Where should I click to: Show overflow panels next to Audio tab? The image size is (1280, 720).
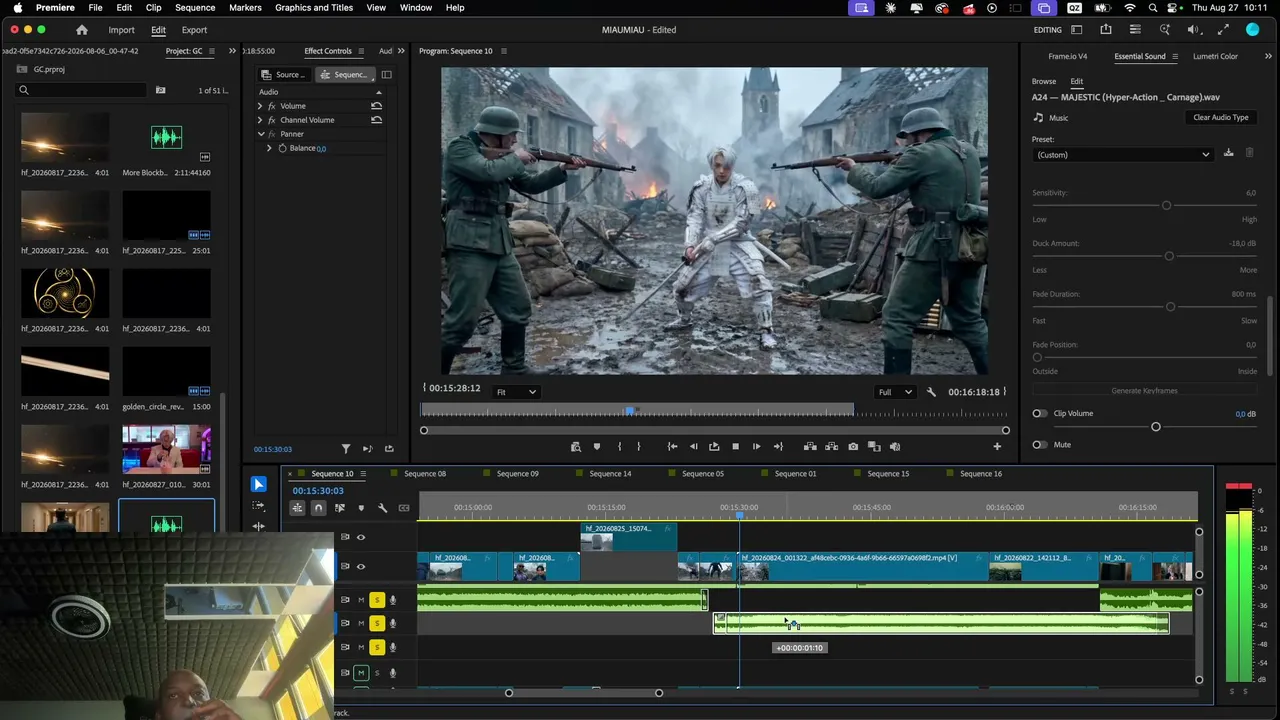click(x=402, y=51)
